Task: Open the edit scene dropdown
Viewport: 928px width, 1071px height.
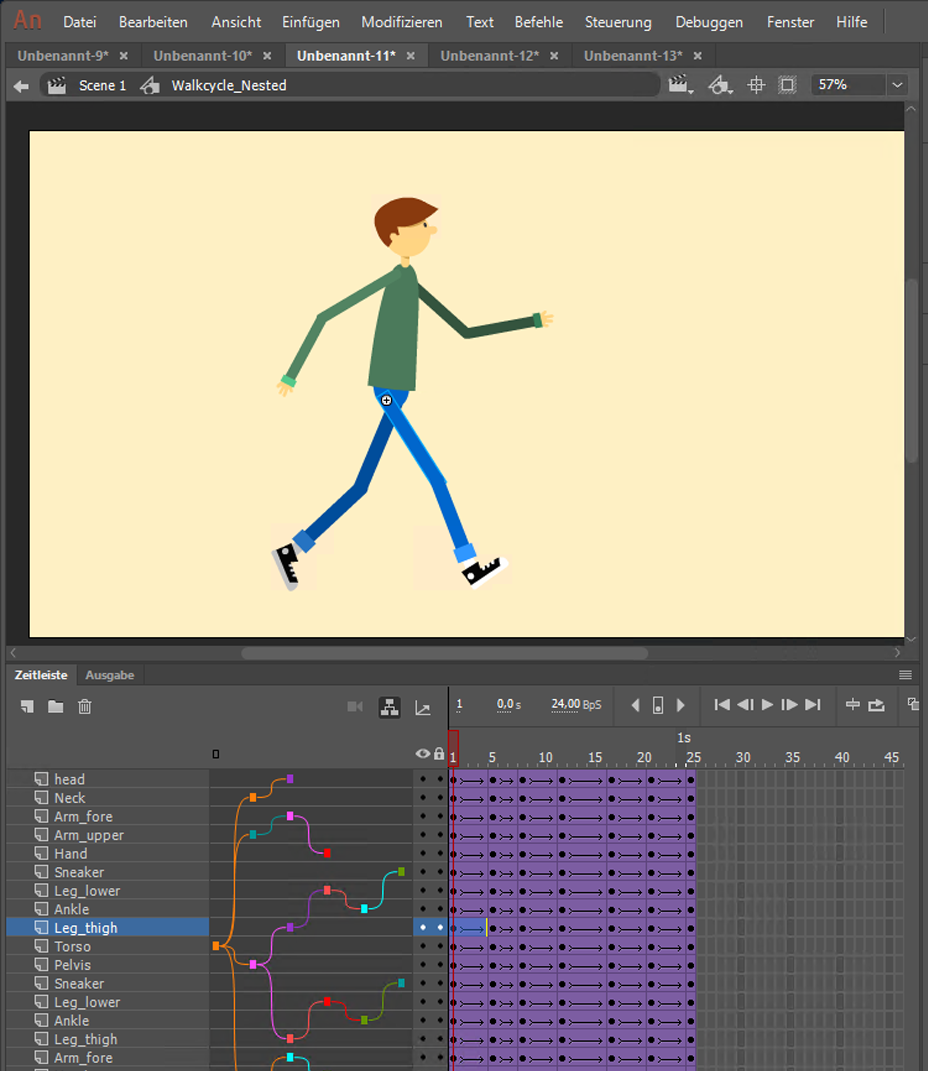Action: pyautogui.click(x=682, y=86)
